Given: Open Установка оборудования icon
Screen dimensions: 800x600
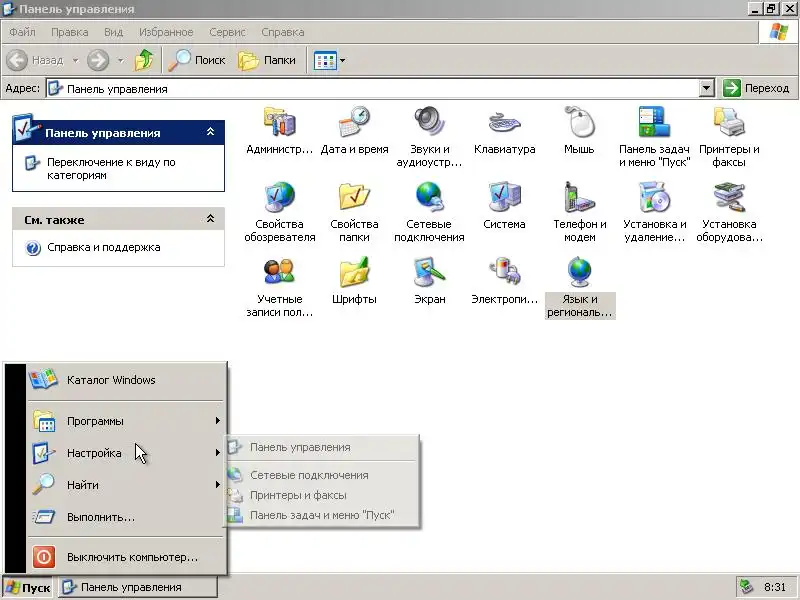Looking at the screenshot, I should pyautogui.click(x=729, y=211).
